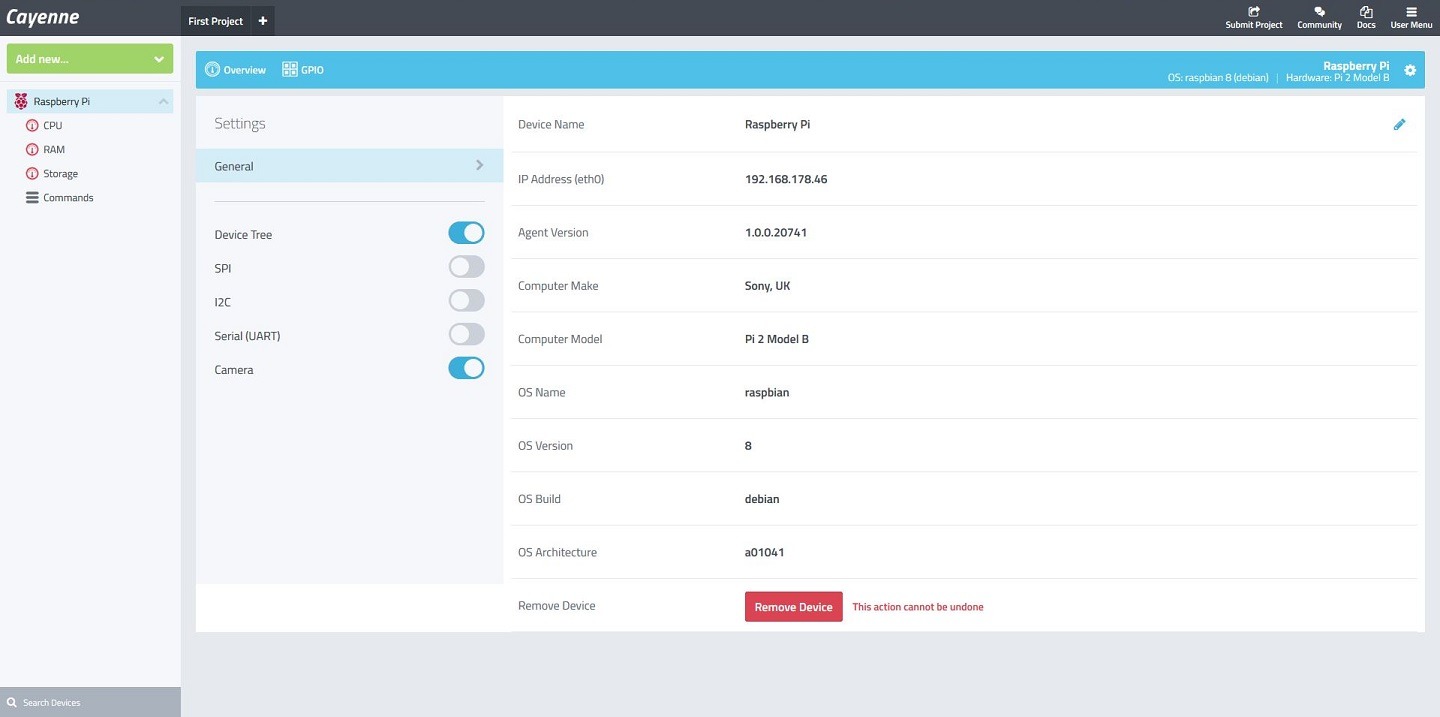Open device settings gear icon

pyautogui.click(x=1410, y=70)
